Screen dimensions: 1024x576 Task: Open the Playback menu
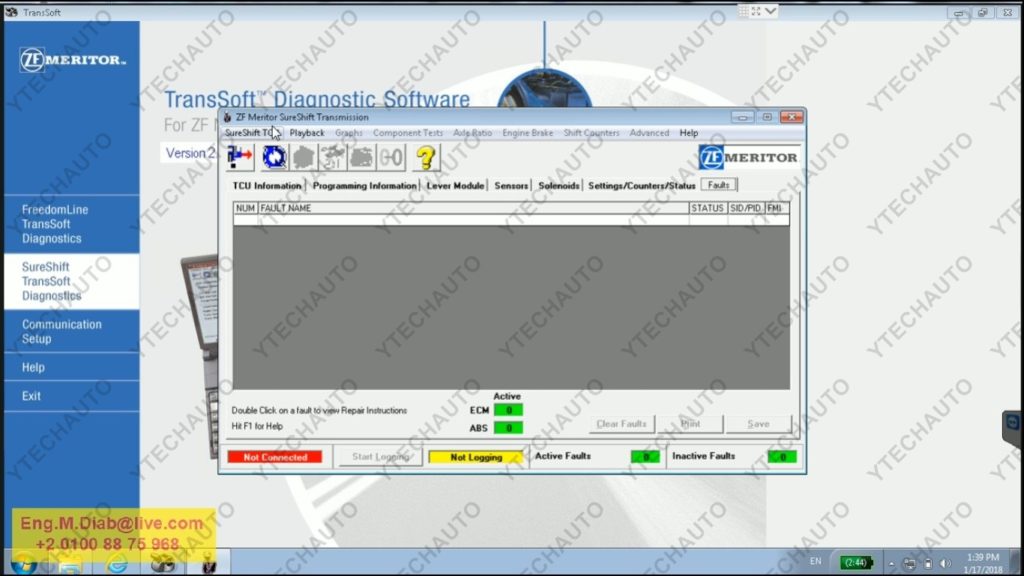coord(306,132)
